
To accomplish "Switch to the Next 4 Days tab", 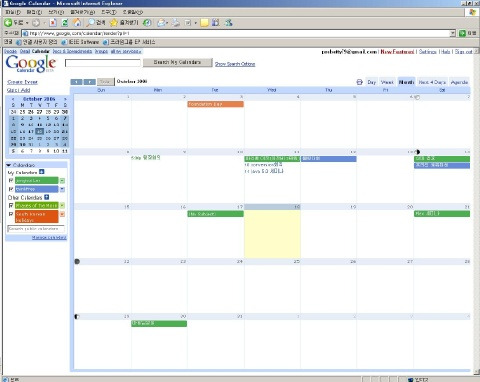I will tap(432, 82).
